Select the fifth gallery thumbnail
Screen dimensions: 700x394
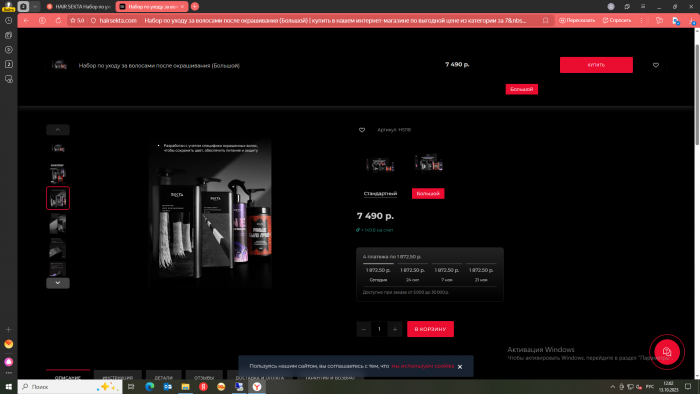click(58, 248)
